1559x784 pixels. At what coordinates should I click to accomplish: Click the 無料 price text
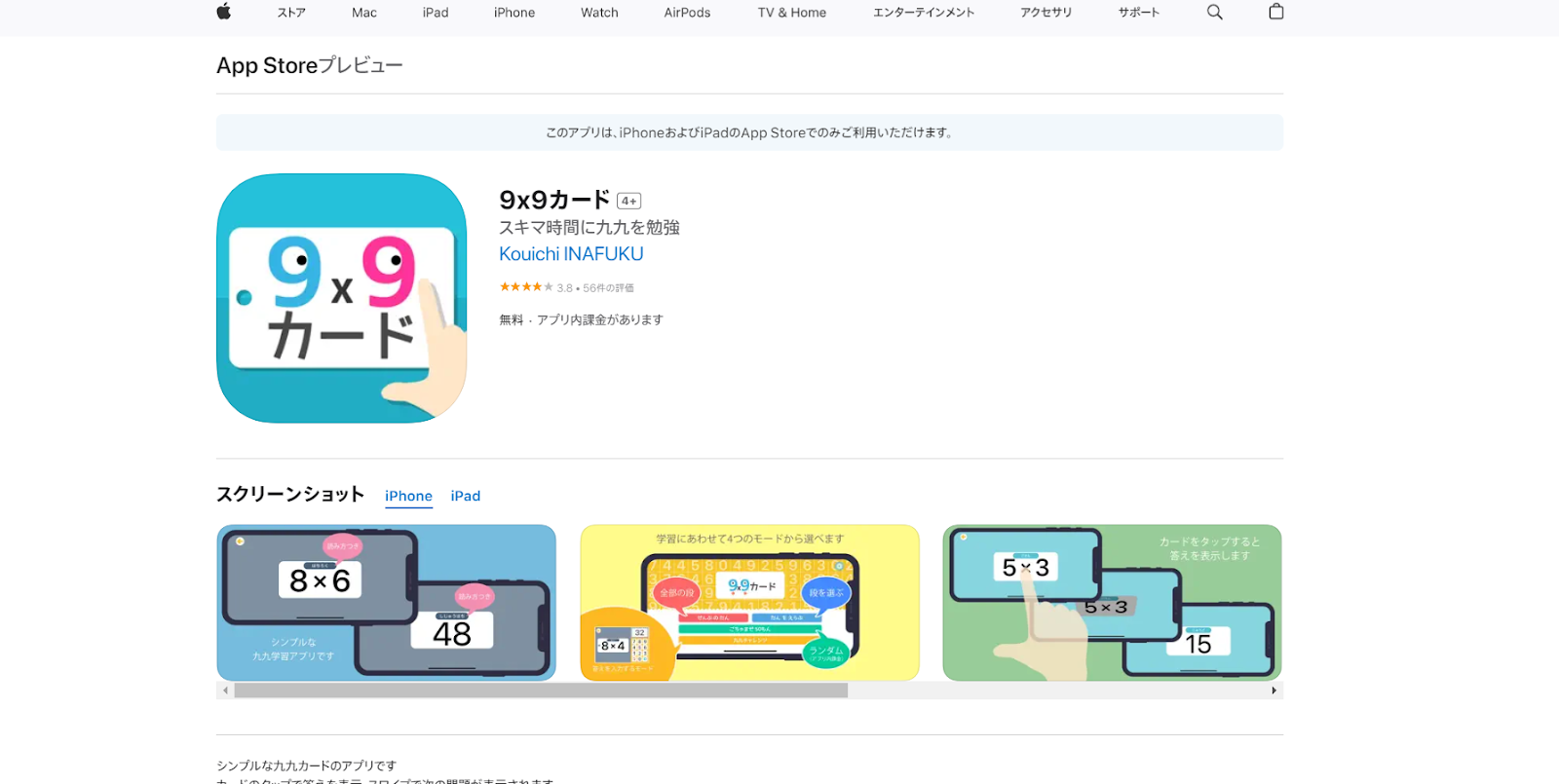511,319
